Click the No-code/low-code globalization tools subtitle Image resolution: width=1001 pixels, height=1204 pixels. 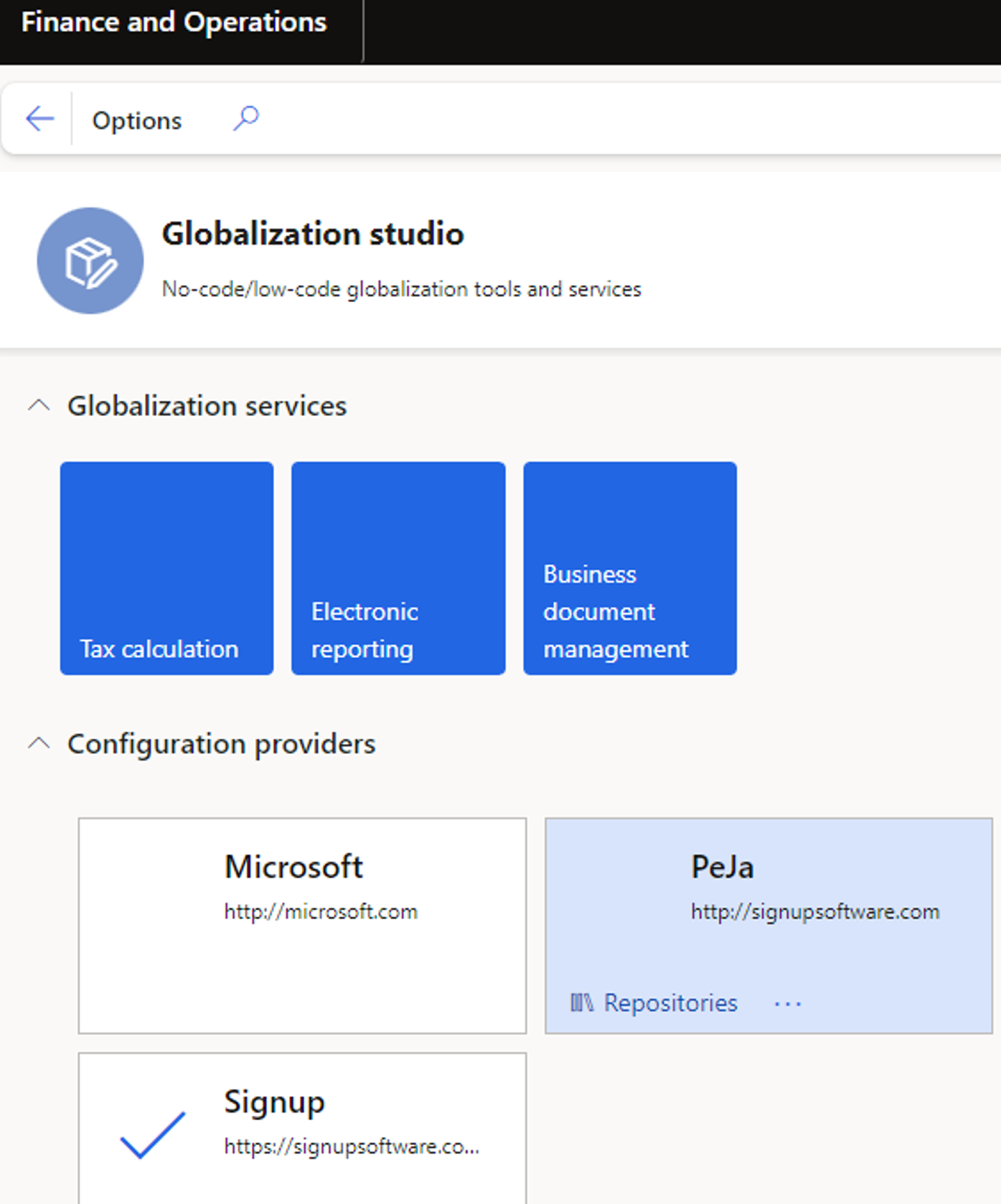pos(401,289)
